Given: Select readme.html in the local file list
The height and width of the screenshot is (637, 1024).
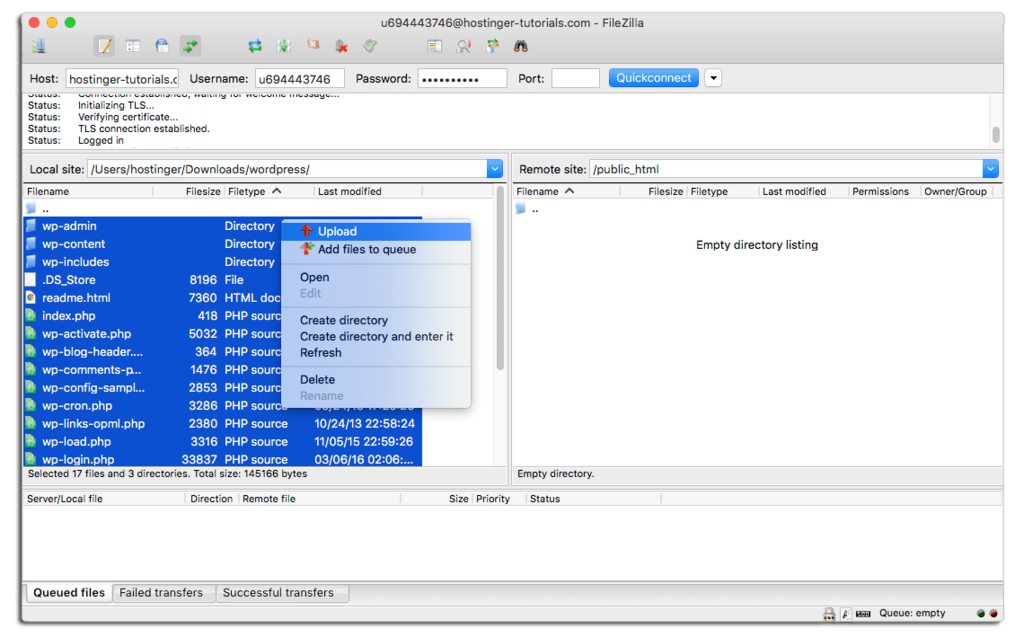Looking at the screenshot, I should (223, 298).
